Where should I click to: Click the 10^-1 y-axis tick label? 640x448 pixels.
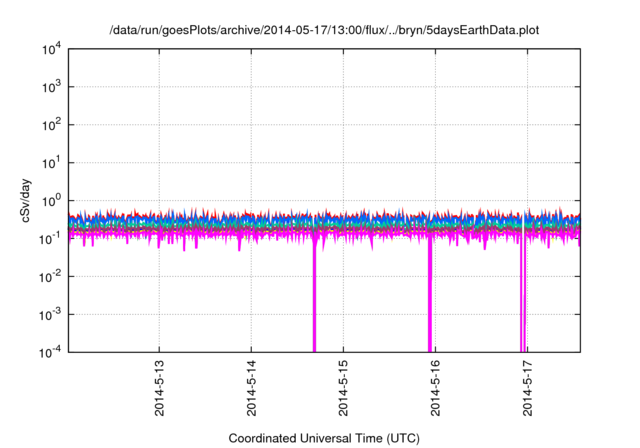point(50,239)
